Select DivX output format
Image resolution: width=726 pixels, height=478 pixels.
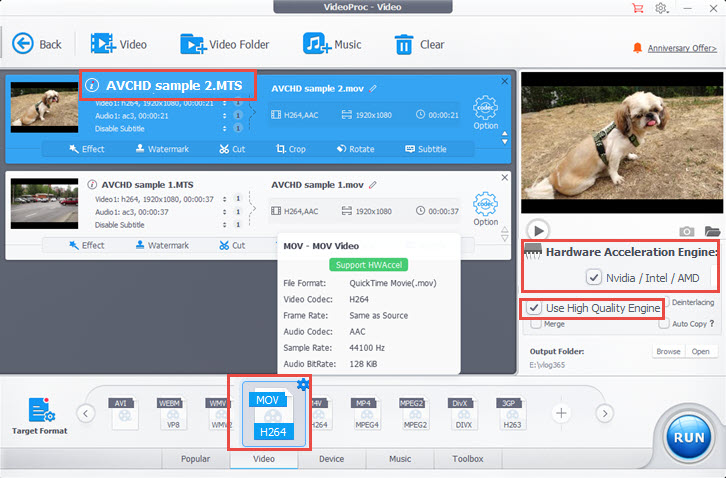[463, 413]
